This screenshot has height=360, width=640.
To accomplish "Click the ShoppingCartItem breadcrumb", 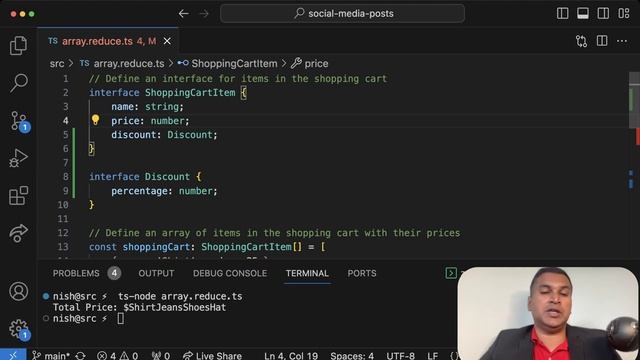I will pos(227,64).
